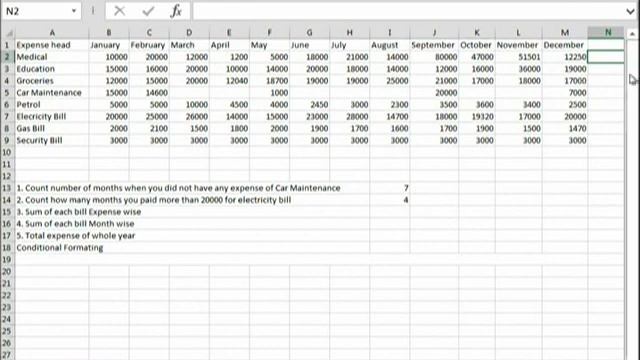640x360 pixels.
Task: Click the 'March' header cell
Action: tap(189, 45)
